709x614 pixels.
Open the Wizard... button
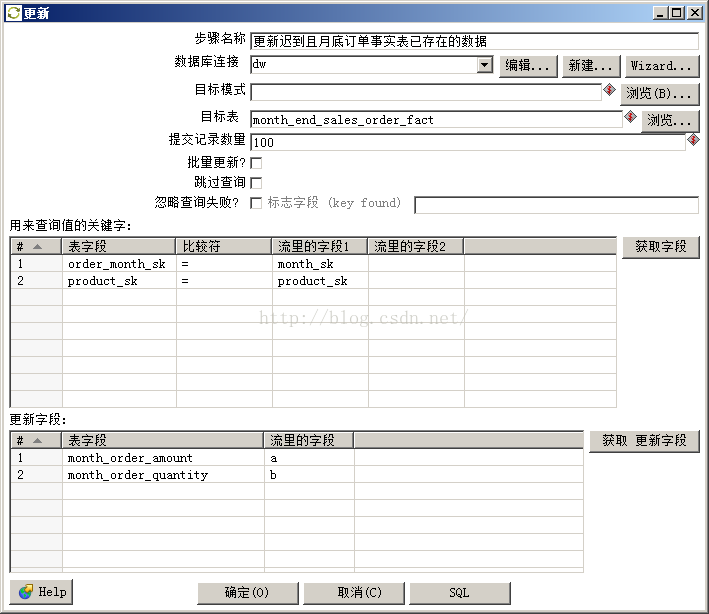pyautogui.click(x=662, y=66)
